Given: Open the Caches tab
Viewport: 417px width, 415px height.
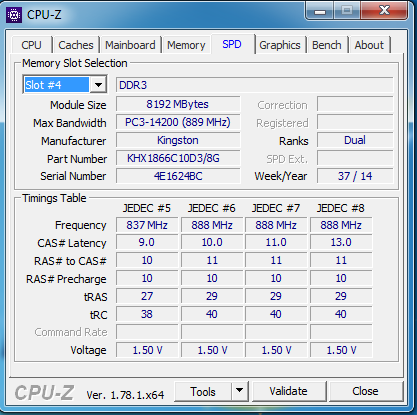Looking at the screenshot, I should (x=76, y=45).
